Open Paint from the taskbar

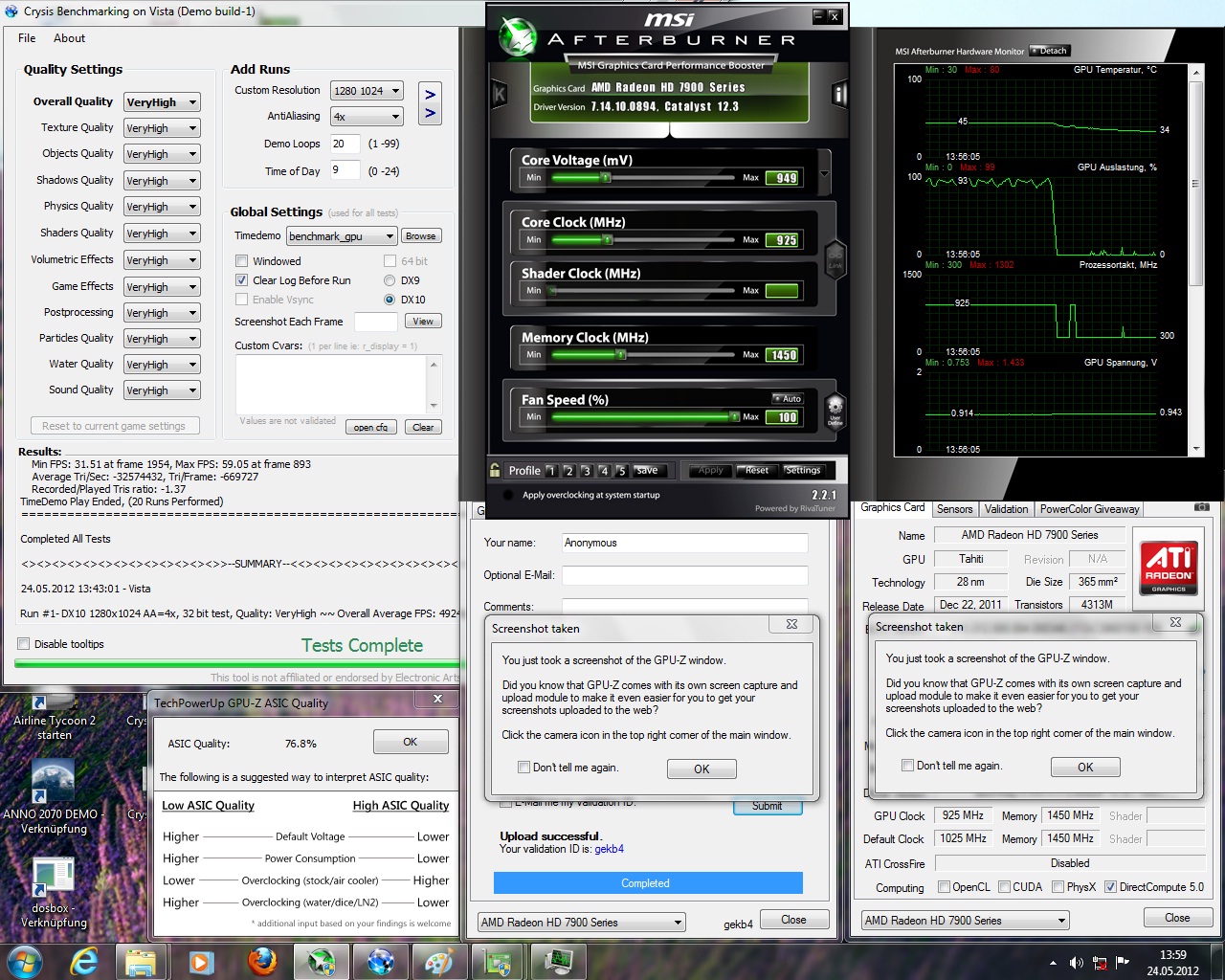(439, 961)
